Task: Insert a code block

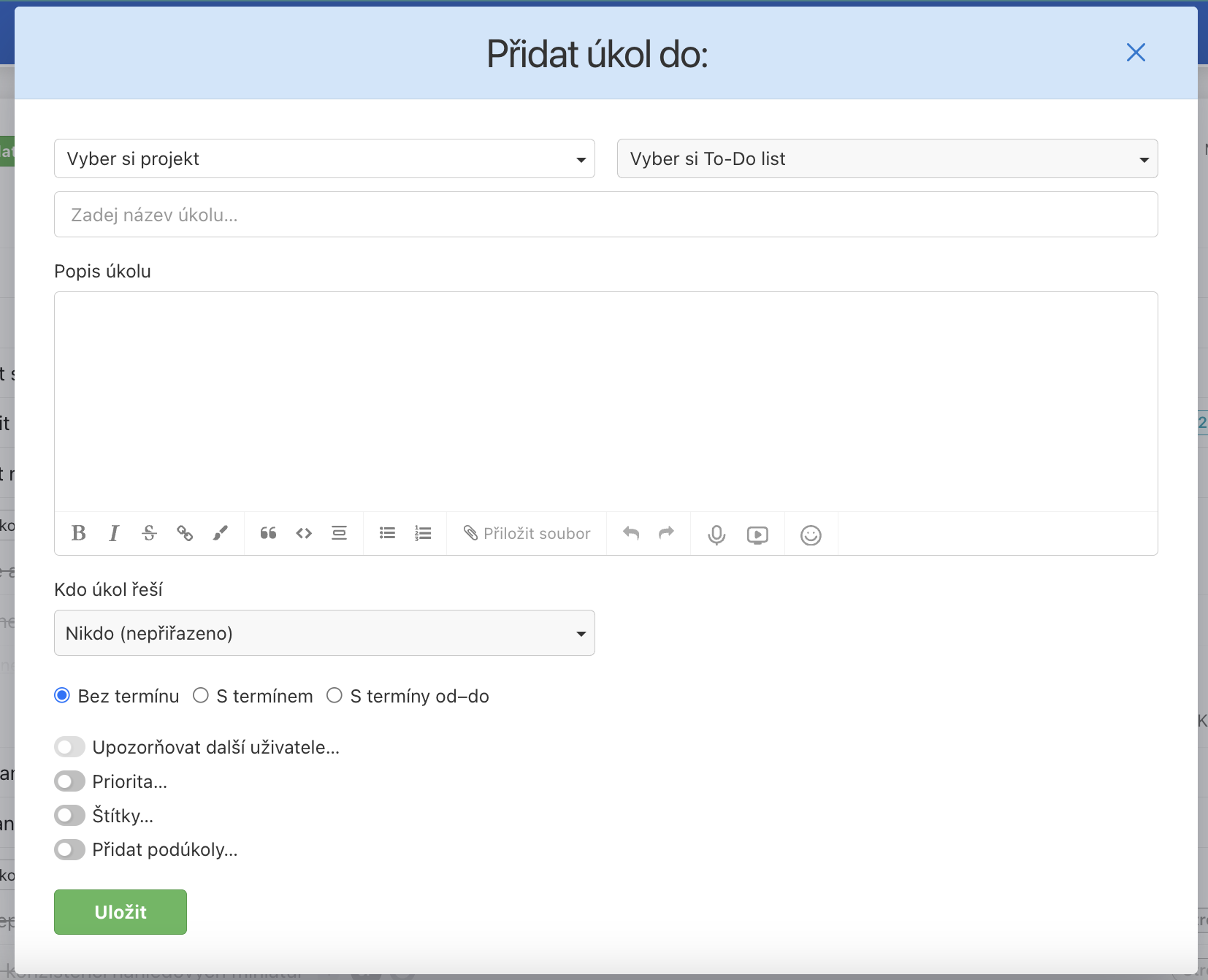Action: click(x=304, y=533)
